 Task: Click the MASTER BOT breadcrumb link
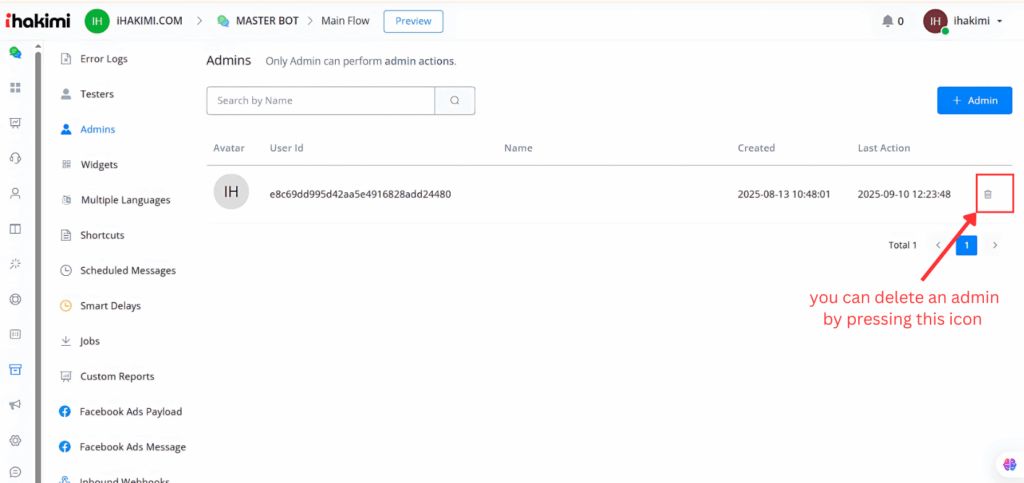click(x=261, y=21)
